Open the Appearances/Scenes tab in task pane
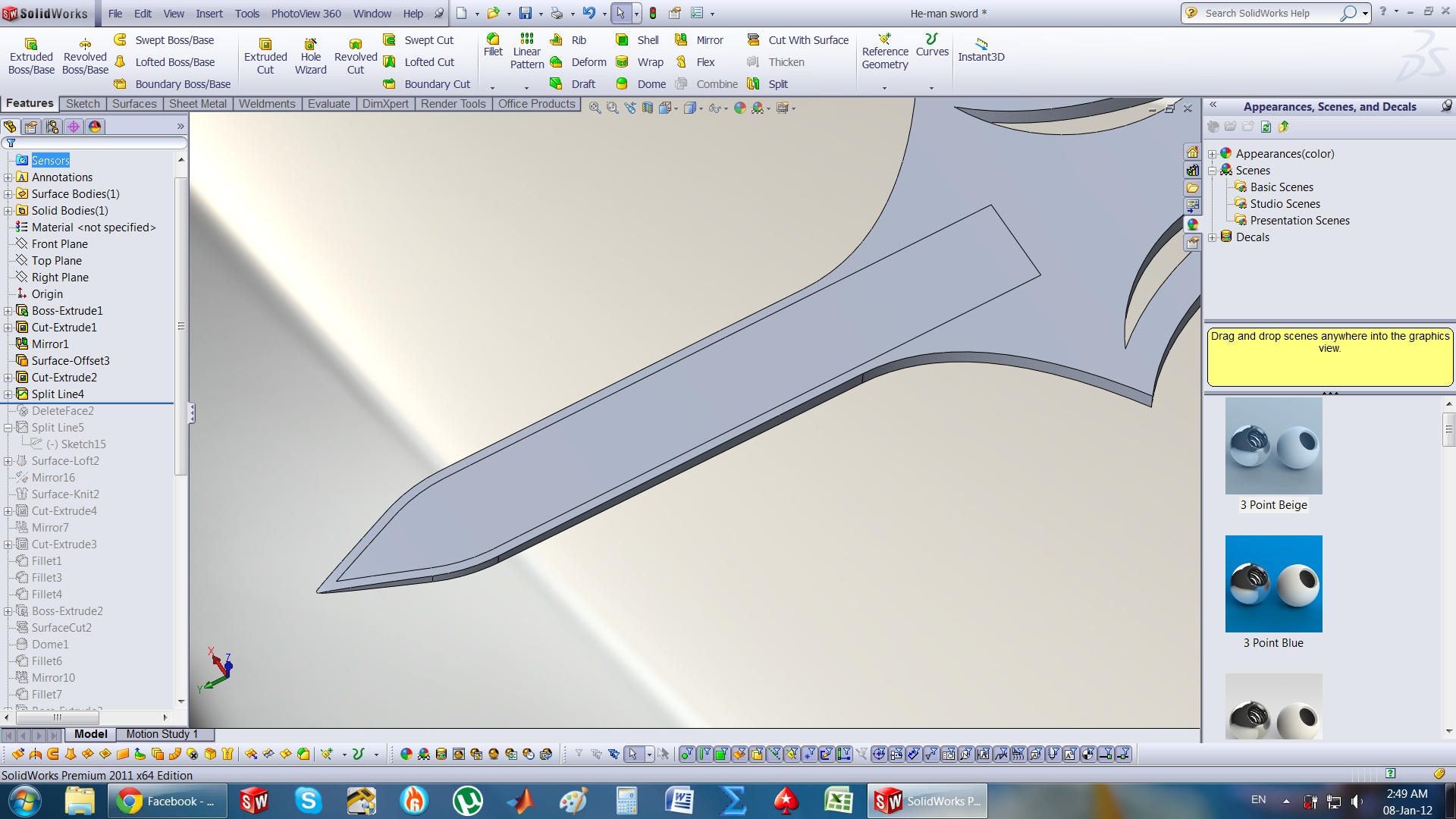Image resolution: width=1456 pixels, height=819 pixels. tap(1193, 224)
